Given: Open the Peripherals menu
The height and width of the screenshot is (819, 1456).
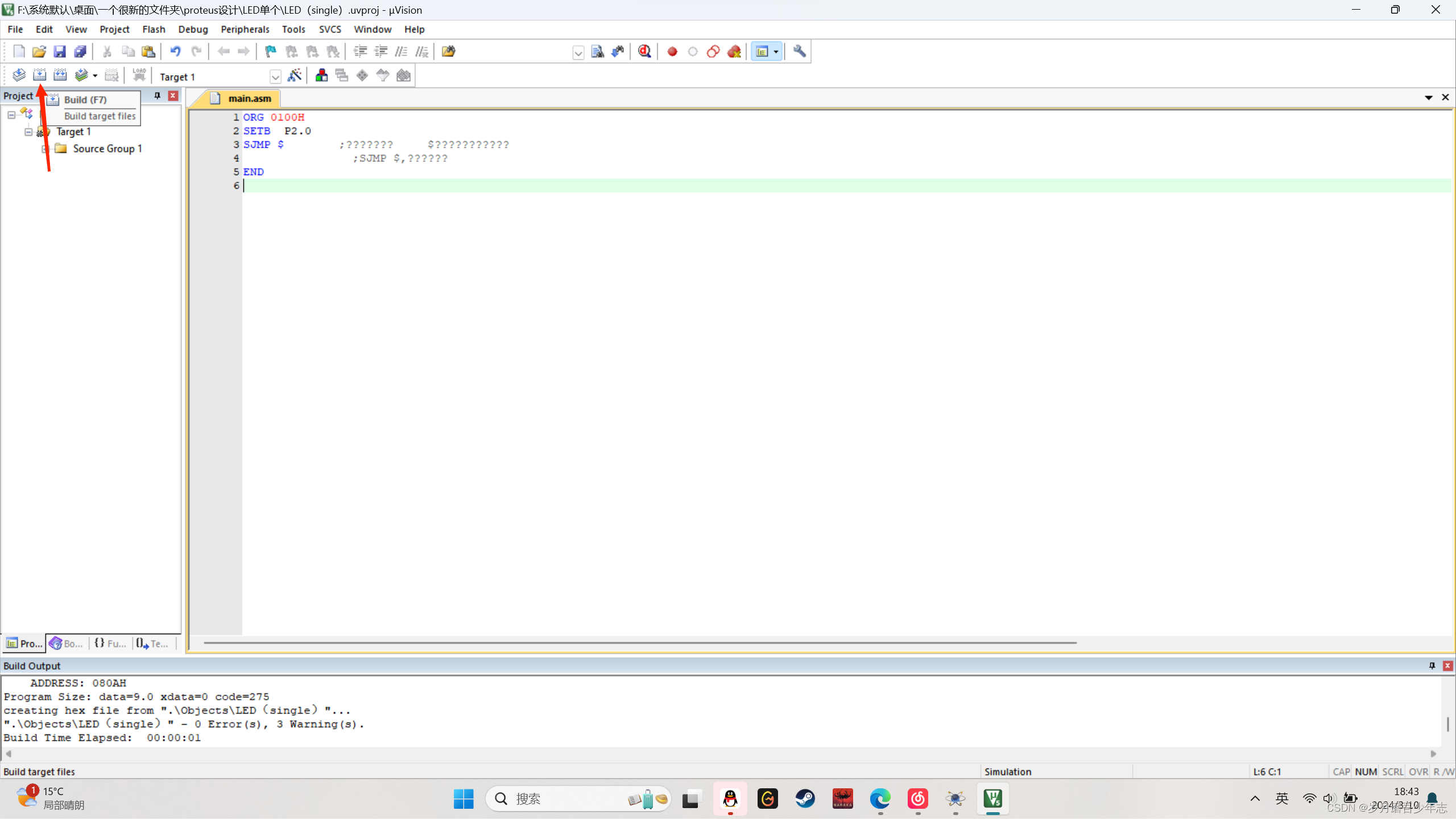Looking at the screenshot, I should (x=245, y=29).
